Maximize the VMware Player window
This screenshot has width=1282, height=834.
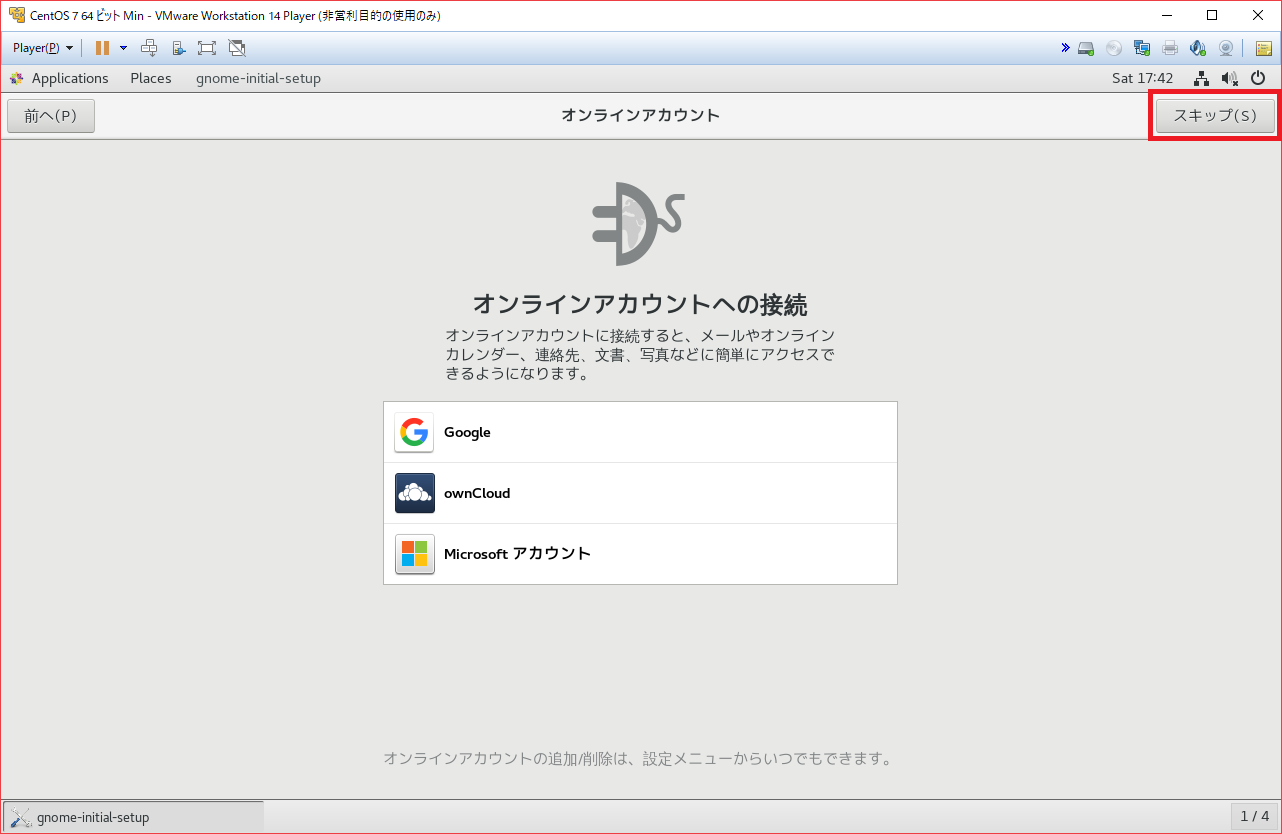pos(1212,15)
